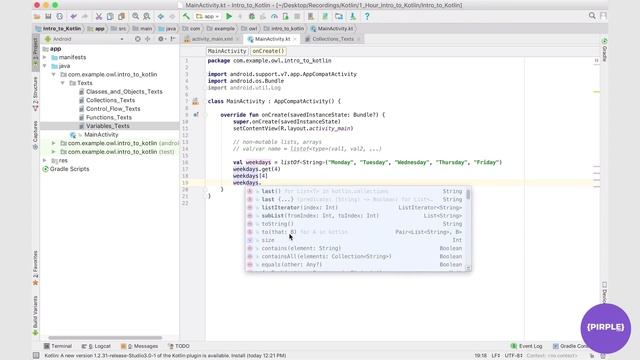Expand the (test) package node
640x360 pixels.
tap(54, 151)
